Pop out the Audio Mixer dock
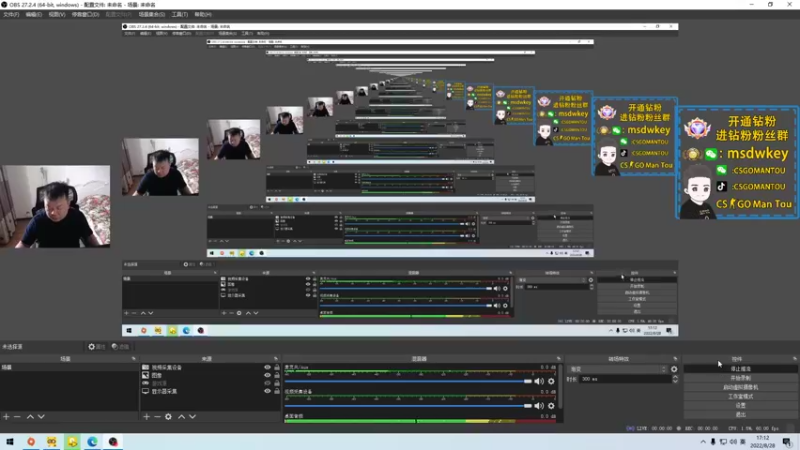This screenshot has width=800, height=450. click(559, 359)
